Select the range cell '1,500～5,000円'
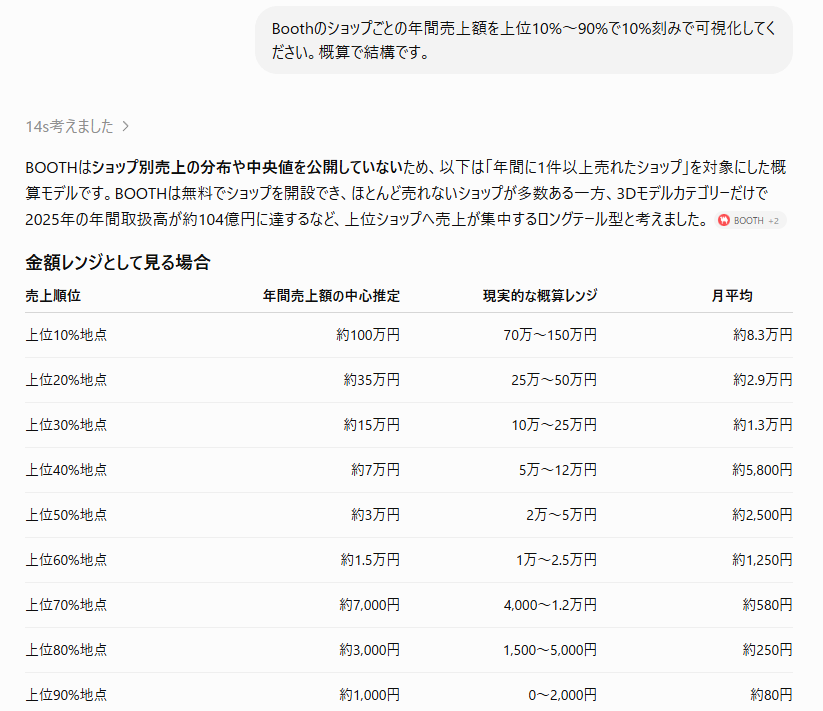 point(550,651)
